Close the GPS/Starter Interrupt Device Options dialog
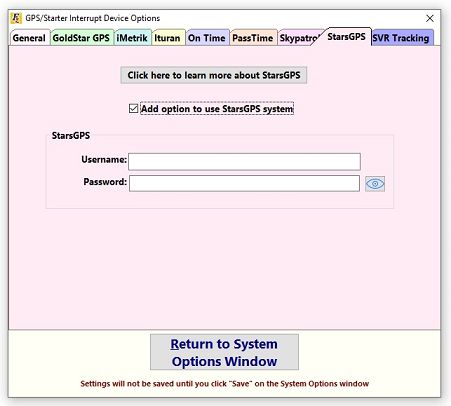Image resolution: width=451 pixels, height=406 pixels. pyautogui.click(x=430, y=18)
